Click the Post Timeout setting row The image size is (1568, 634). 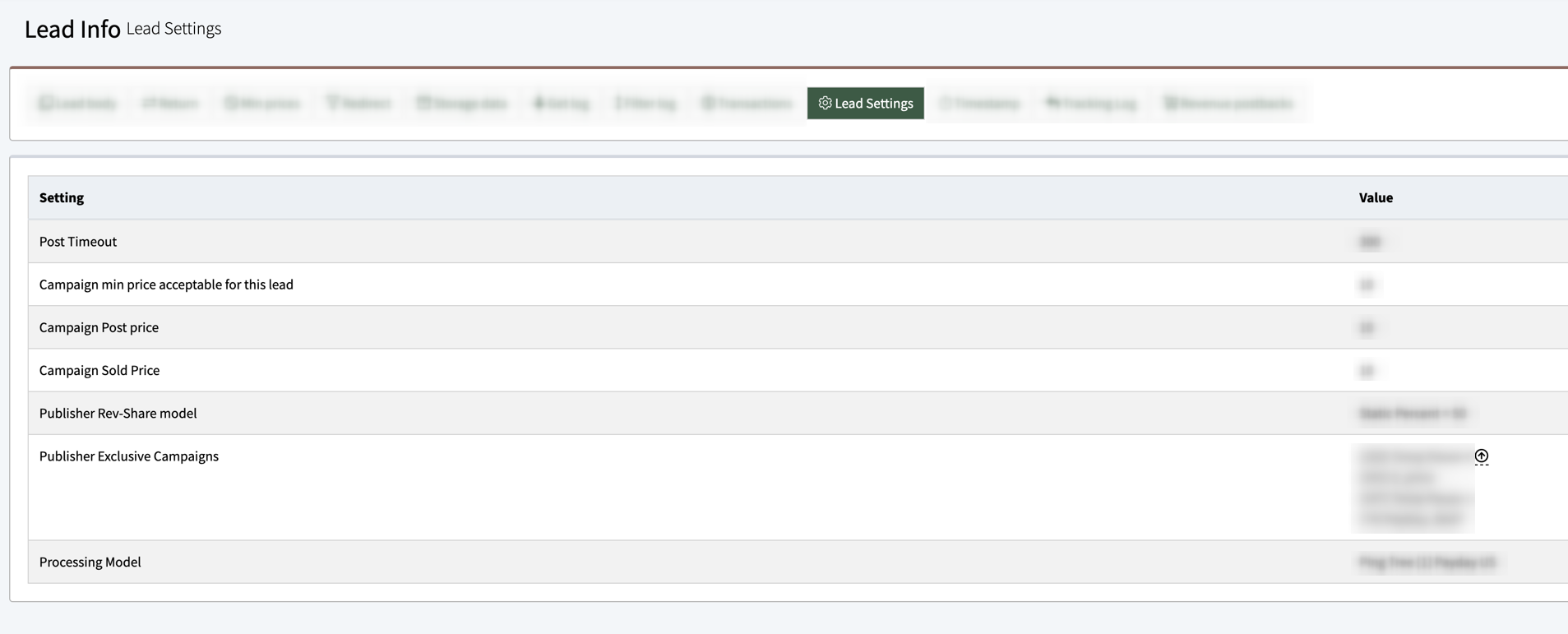[78, 242]
